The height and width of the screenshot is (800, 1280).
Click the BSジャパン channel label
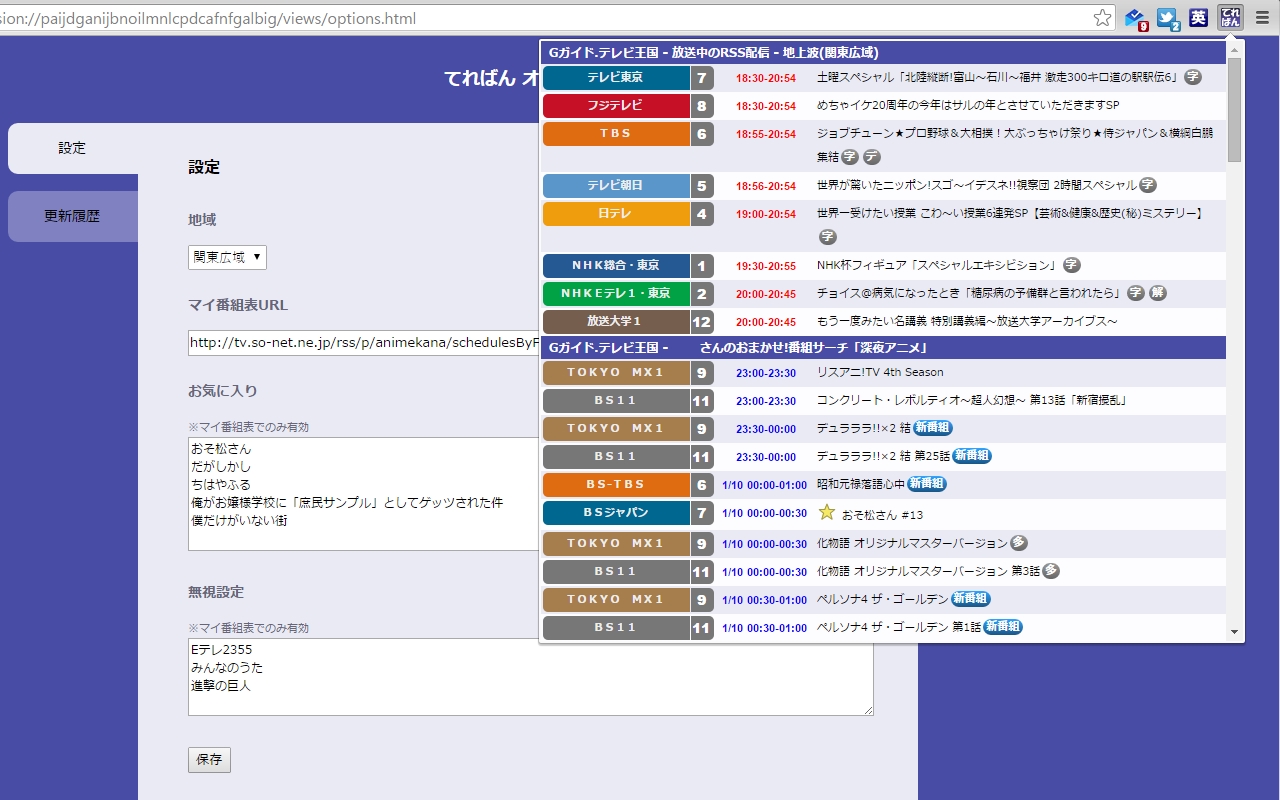[616, 513]
